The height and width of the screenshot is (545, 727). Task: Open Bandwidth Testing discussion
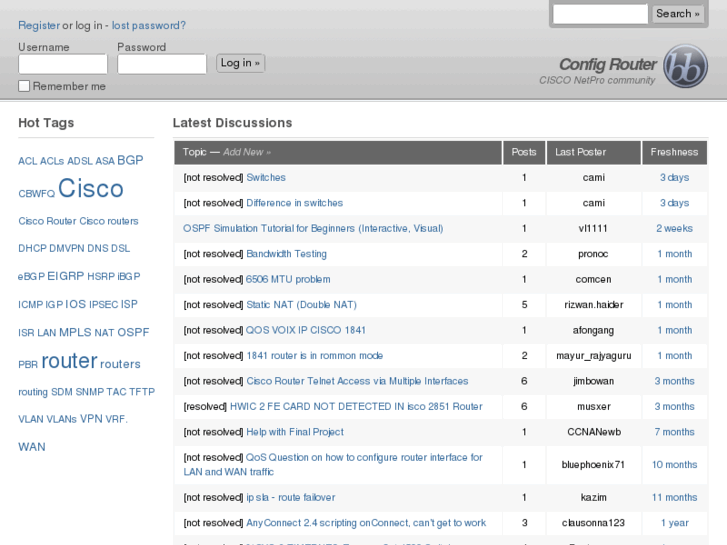[x=286, y=254]
